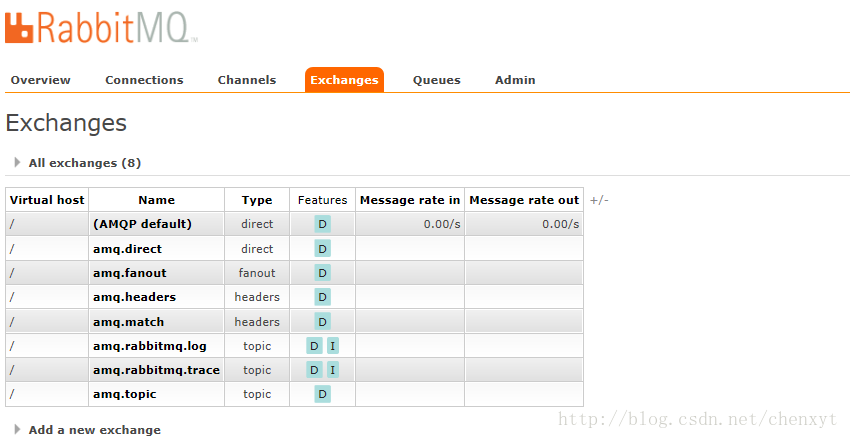850x439 pixels.
Task: Click the RabbitMQ logo
Action: click(101, 28)
